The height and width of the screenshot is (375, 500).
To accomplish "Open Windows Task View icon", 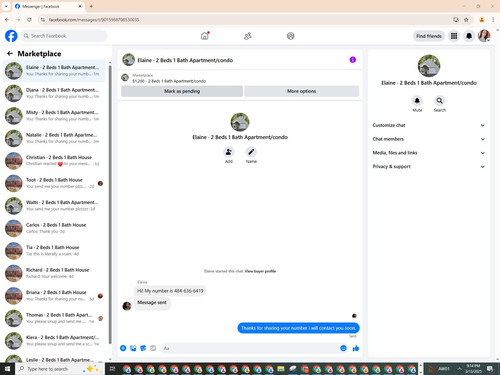I will click(112, 369).
